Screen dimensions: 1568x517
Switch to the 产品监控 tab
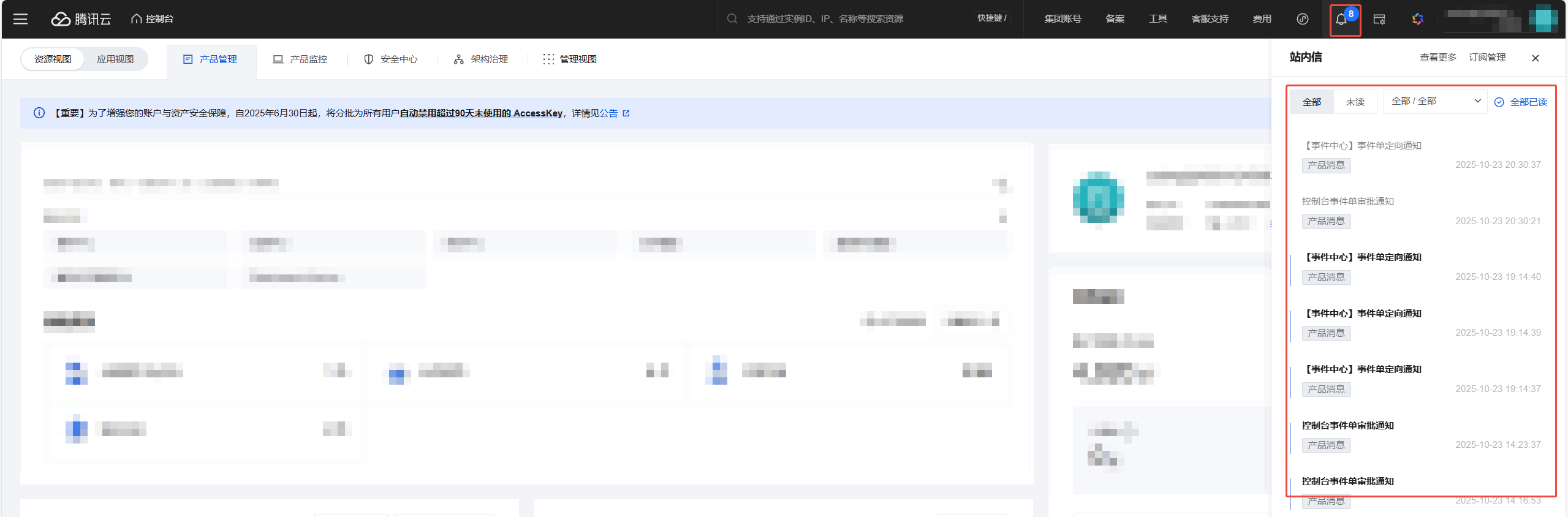300,59
